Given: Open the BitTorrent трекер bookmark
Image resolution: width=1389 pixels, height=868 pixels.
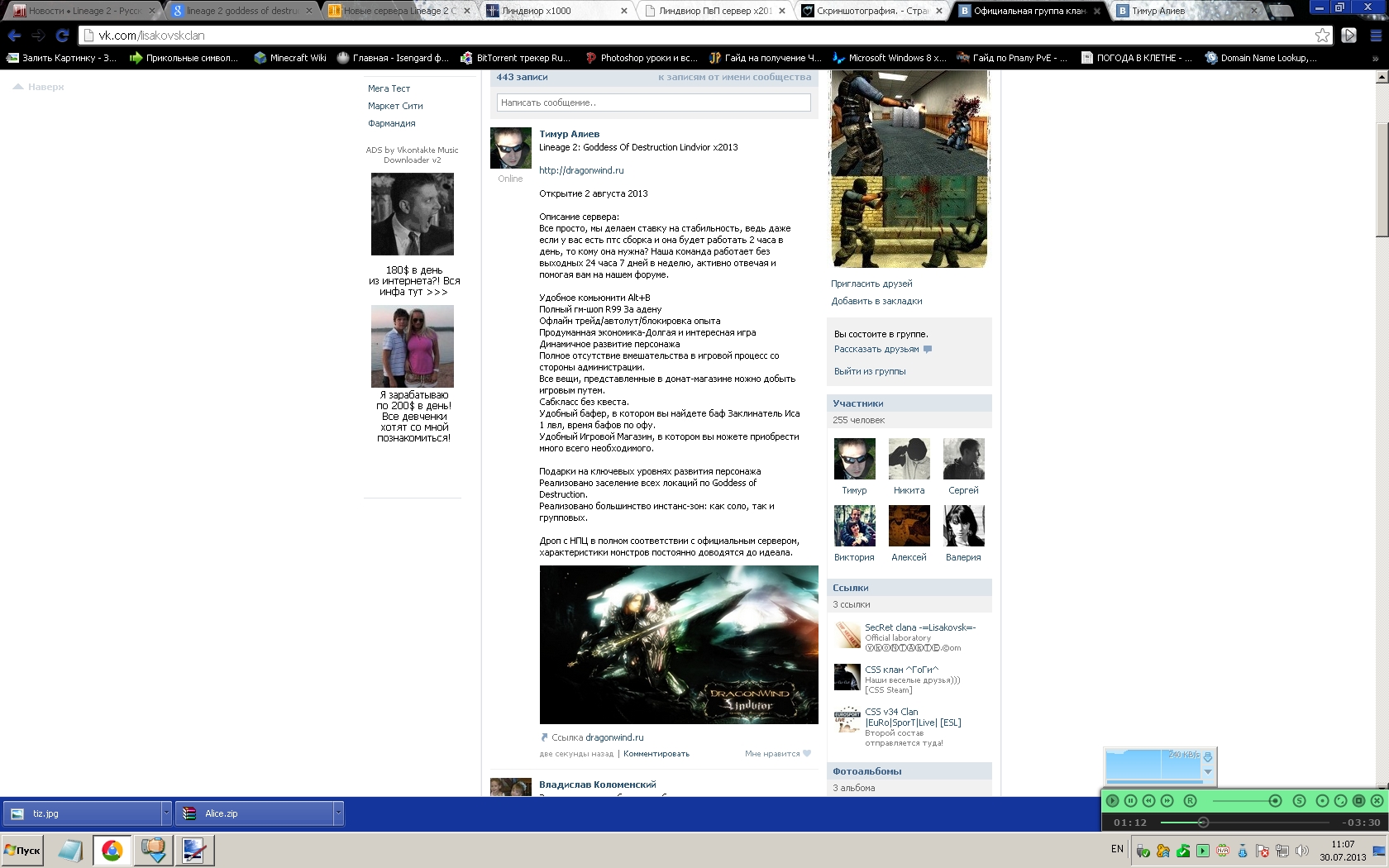Looking at the screenshot, I should coord(516,58).
